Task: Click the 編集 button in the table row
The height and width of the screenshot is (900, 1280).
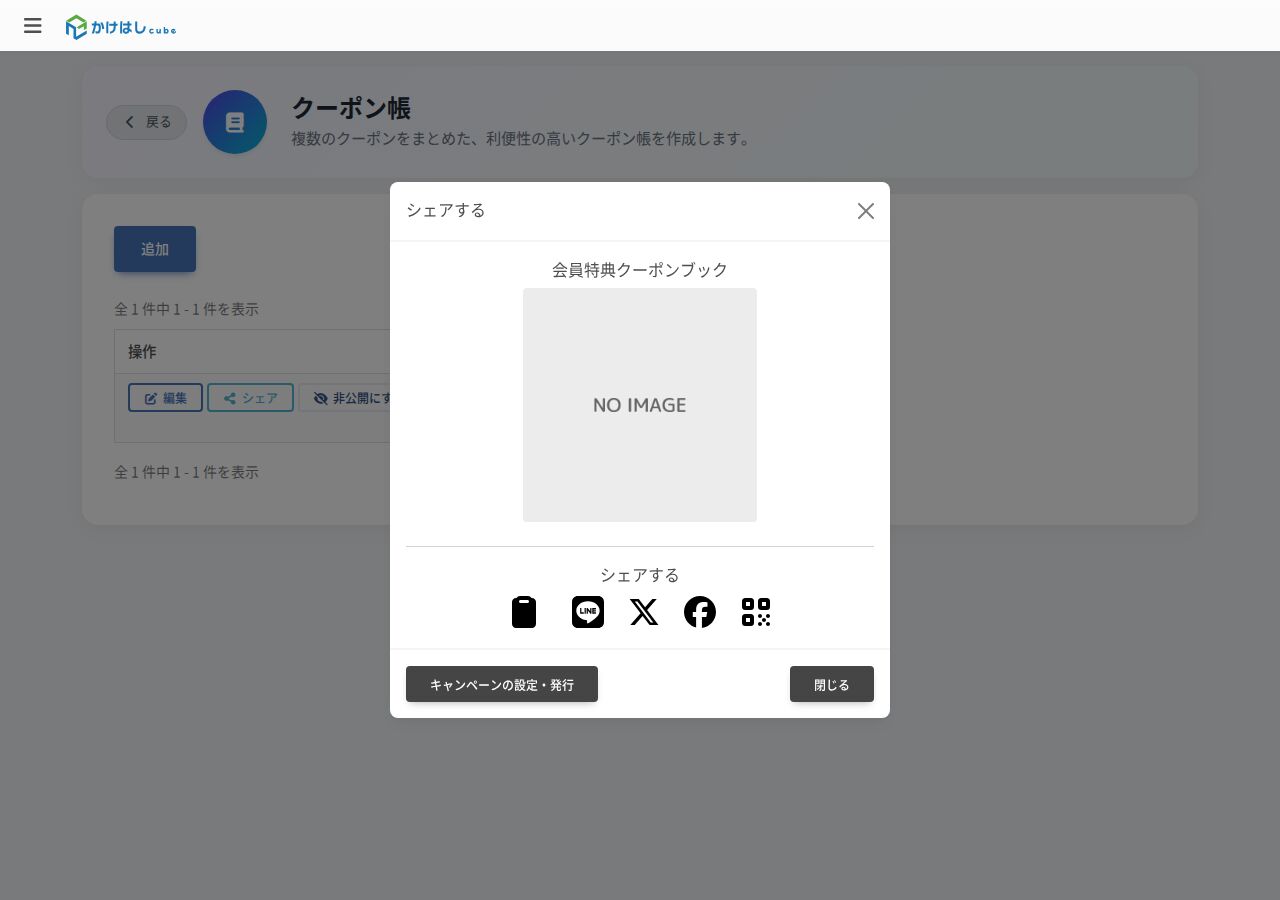Action: pos(165,398)
